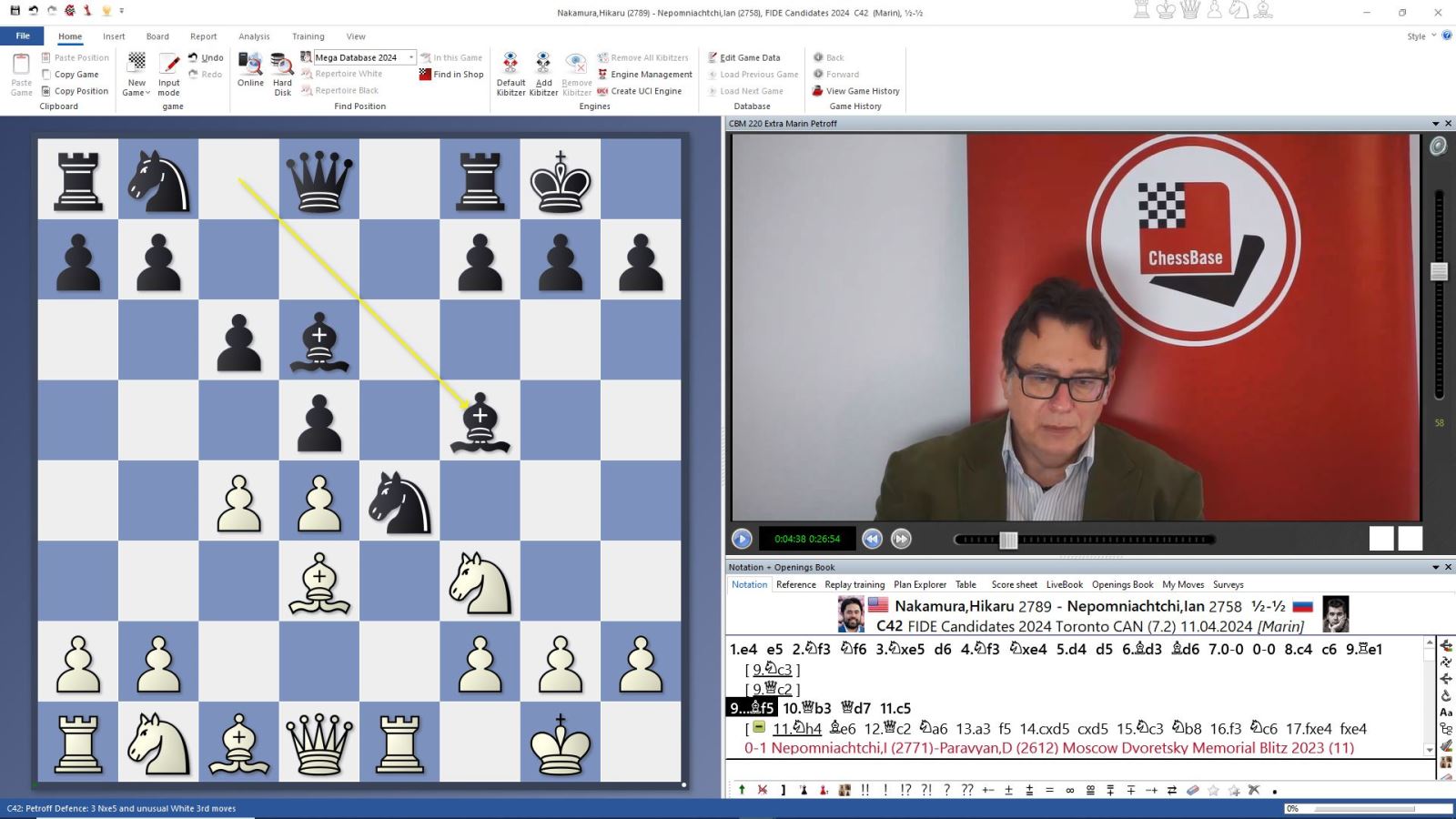
Task: Expand the Notation pane options arrow
Action: 1436,567
